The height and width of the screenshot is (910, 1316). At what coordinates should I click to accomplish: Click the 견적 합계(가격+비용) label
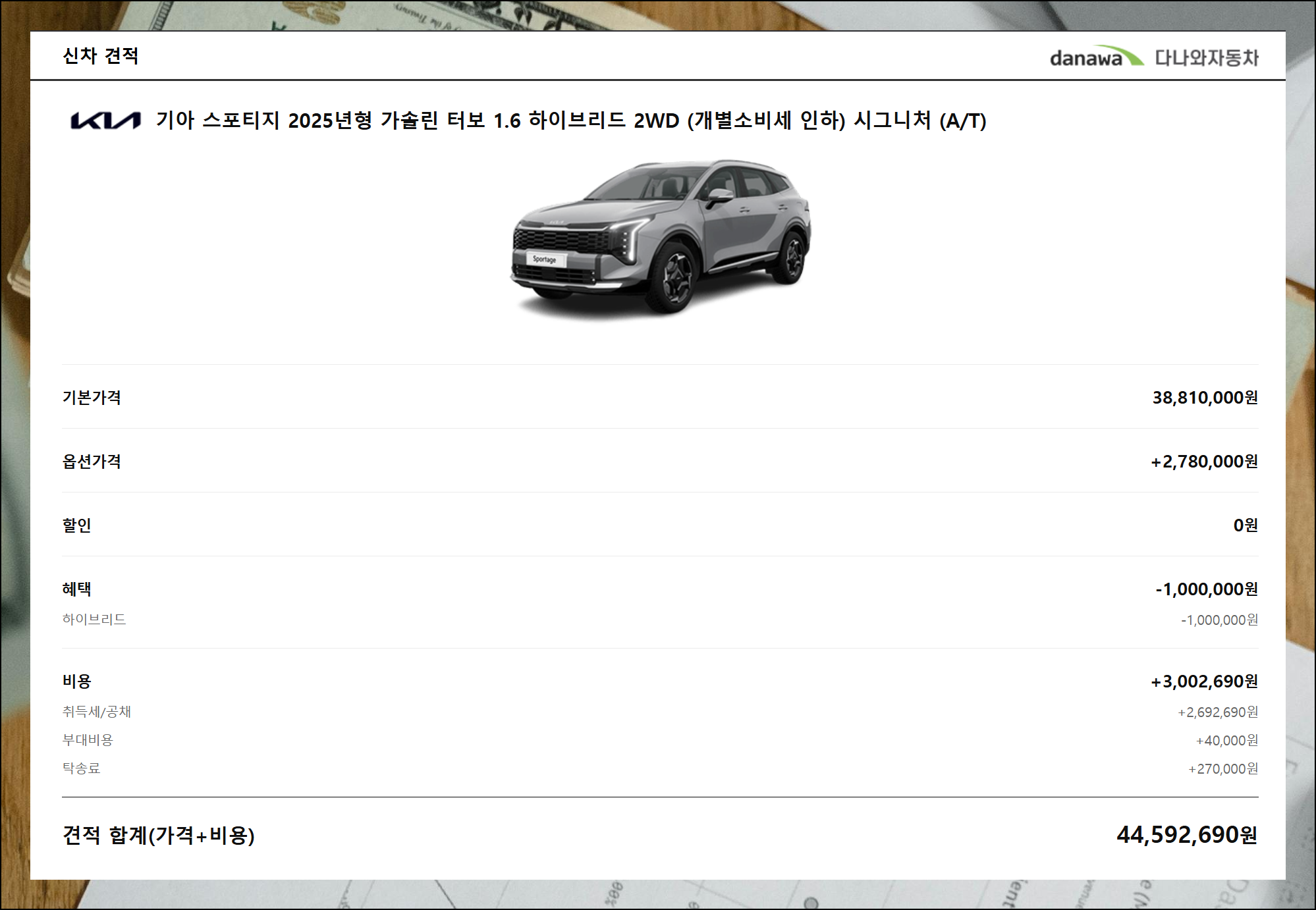click(x=158, y=835)
